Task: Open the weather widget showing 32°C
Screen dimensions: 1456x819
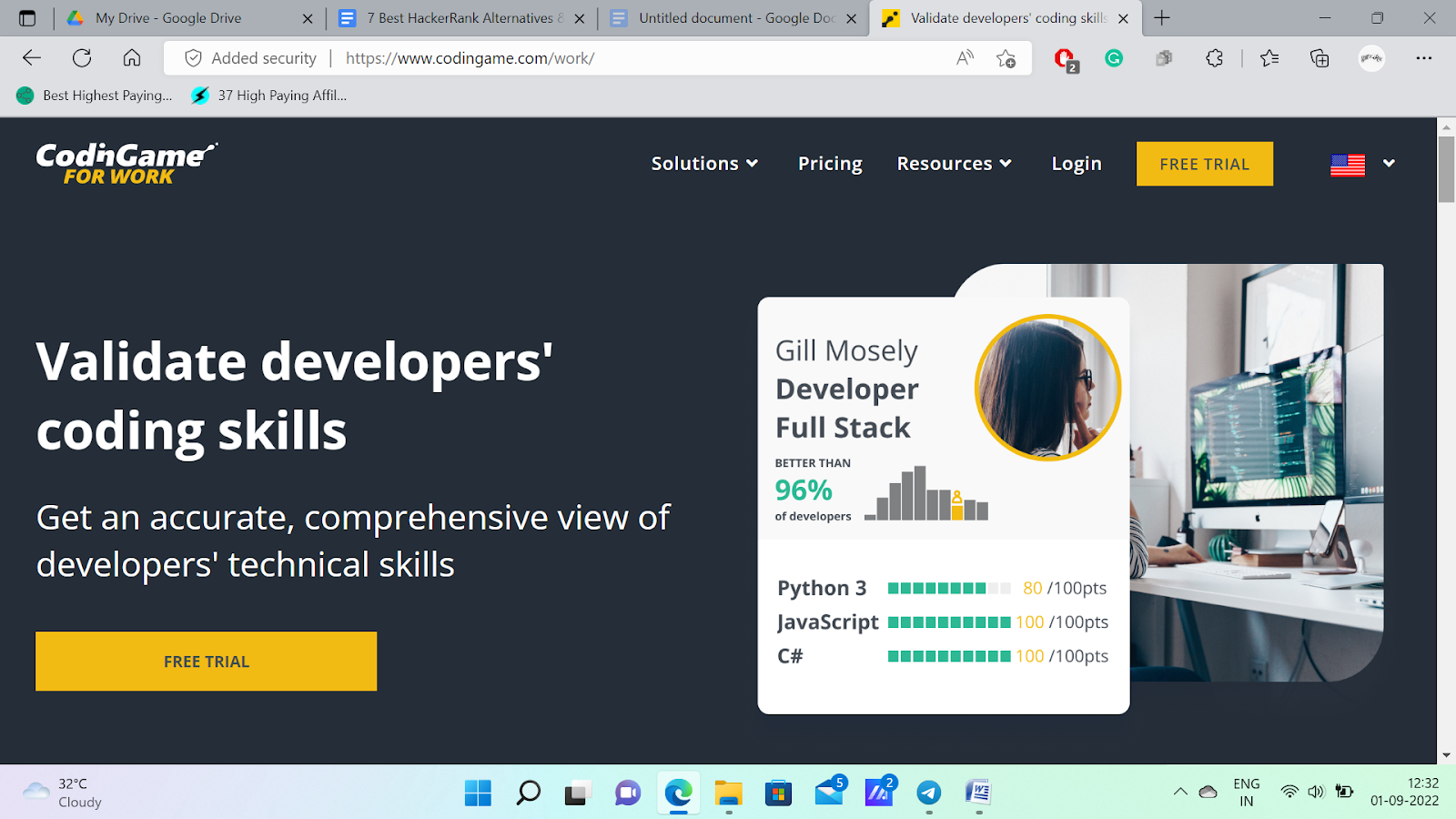Action: click(62, 793)
